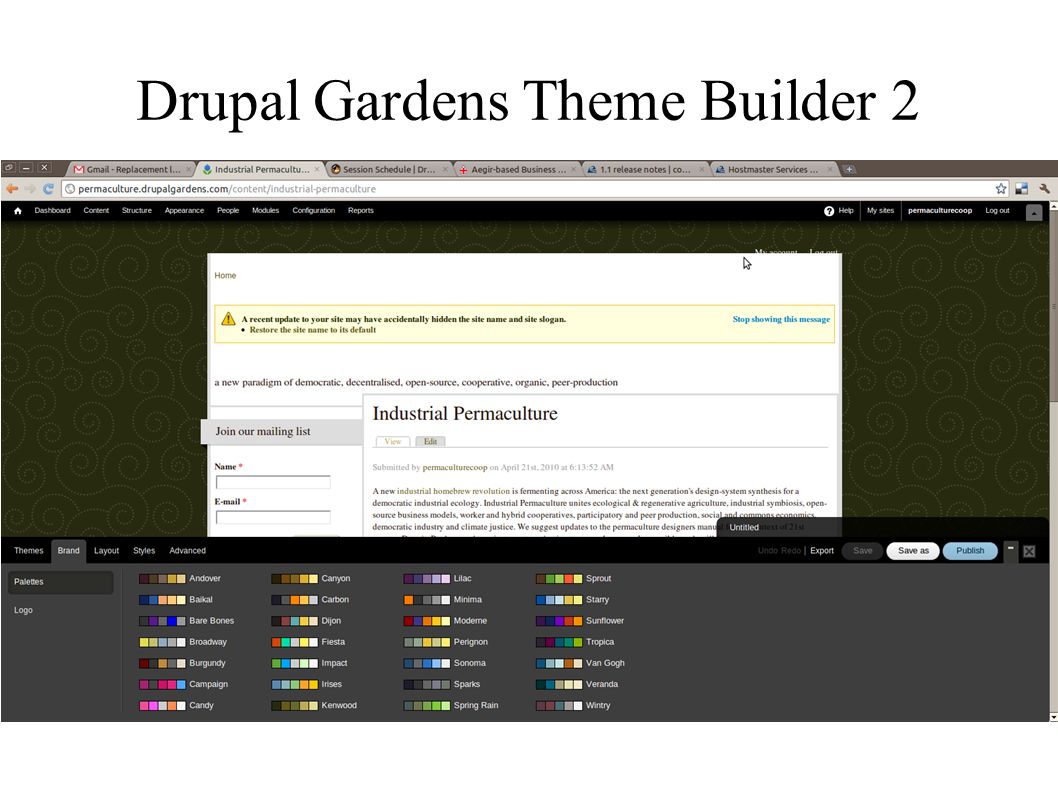
Task: Choose the Wintry color palette
Action: click(x=573, y=705)
